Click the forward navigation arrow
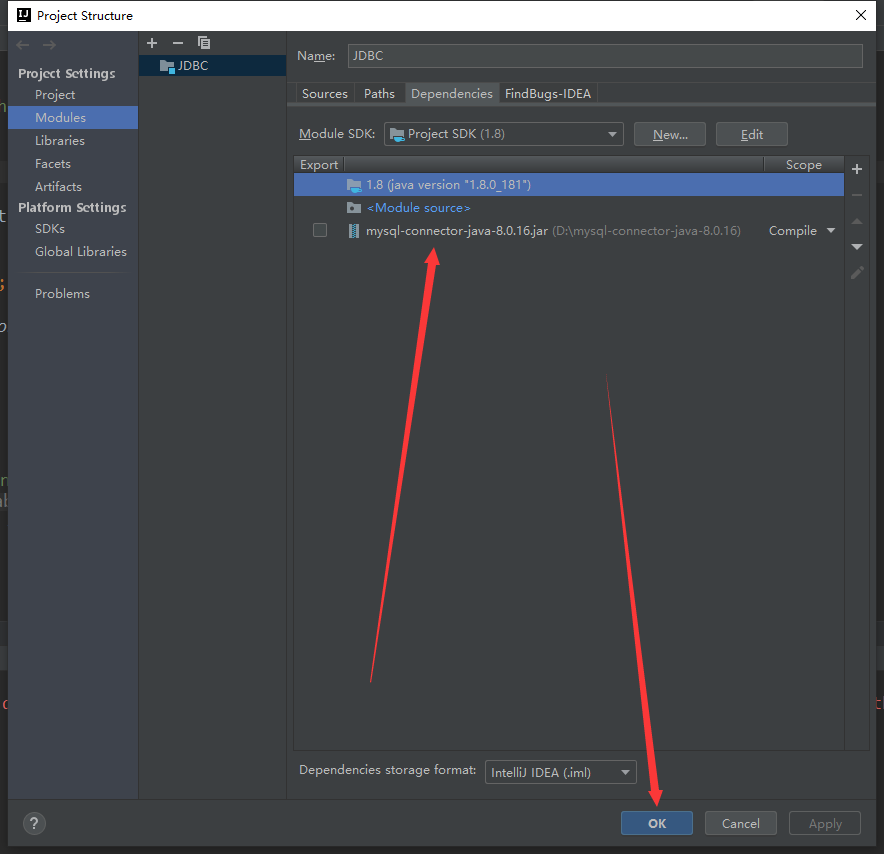 pyautogui.click(x=49, y=45)
